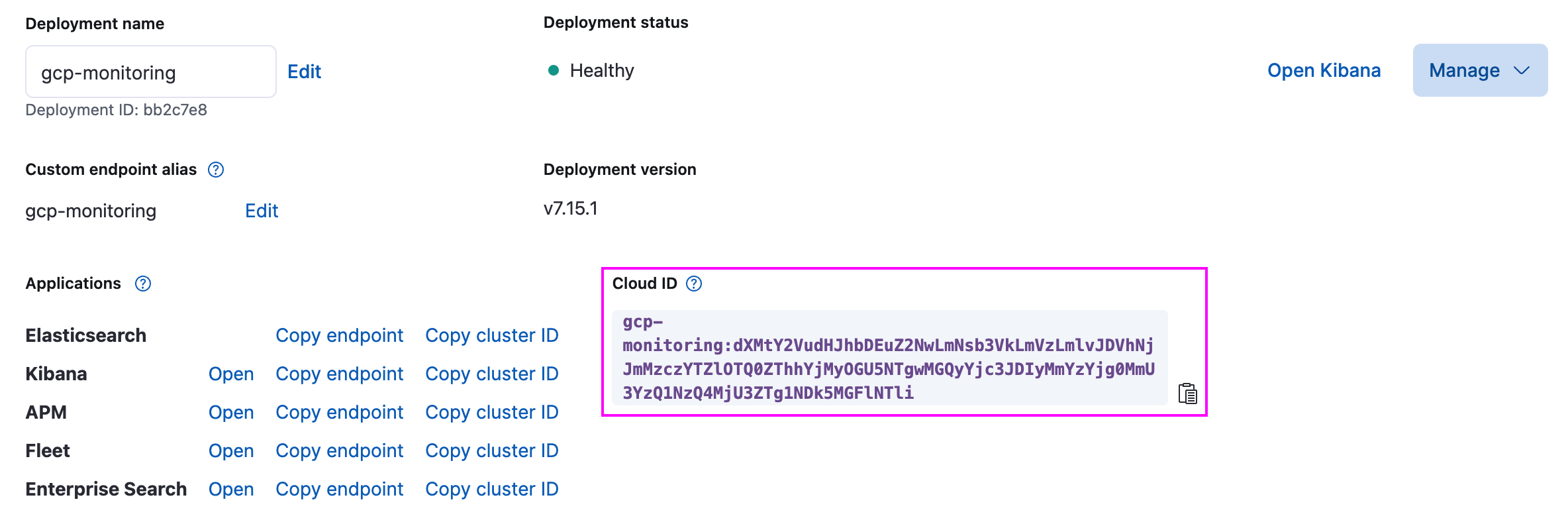The image size is (1568, 530).
Task: Select the gcp-monitoring deployment name field
Action: coord(150,72)
